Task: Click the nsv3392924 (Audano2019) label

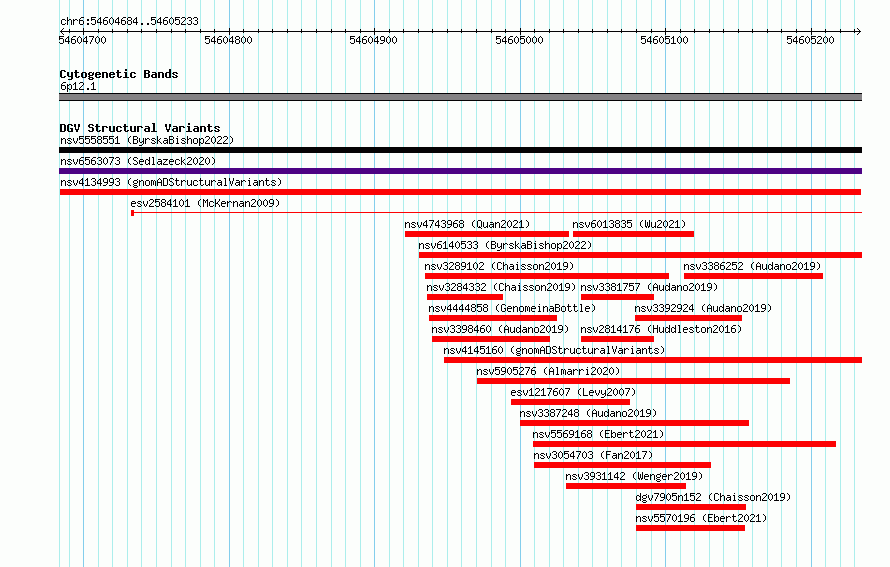Action: tap(703, 308)
